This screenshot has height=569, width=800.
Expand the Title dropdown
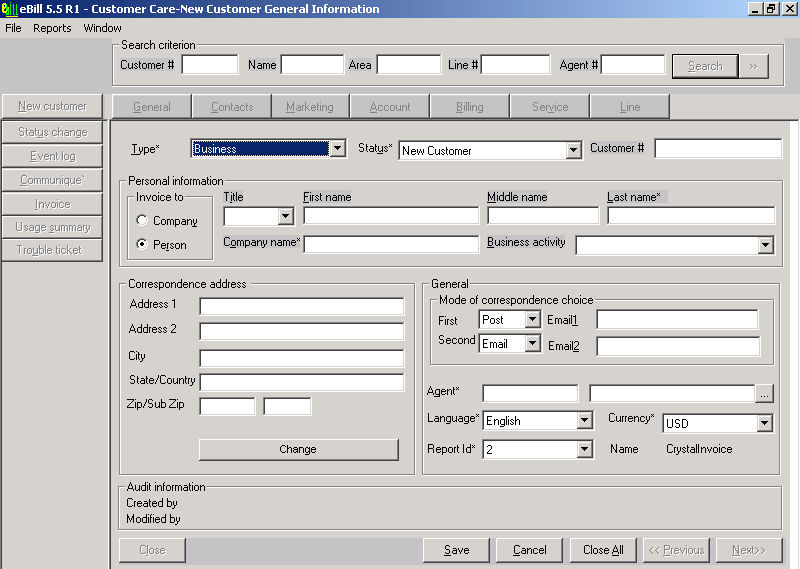[x=286, y=216]
